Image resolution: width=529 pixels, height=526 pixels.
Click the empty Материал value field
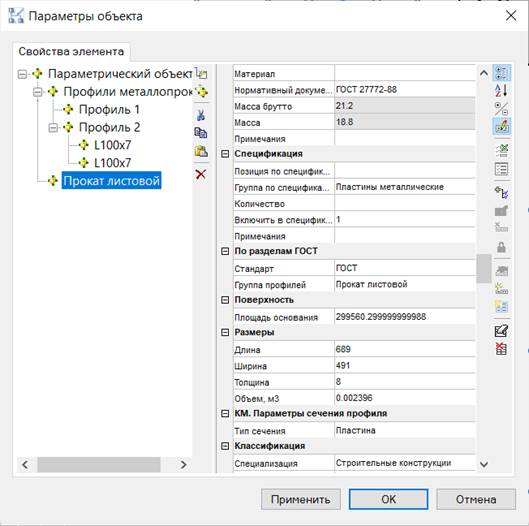click(x=405, y=73)
